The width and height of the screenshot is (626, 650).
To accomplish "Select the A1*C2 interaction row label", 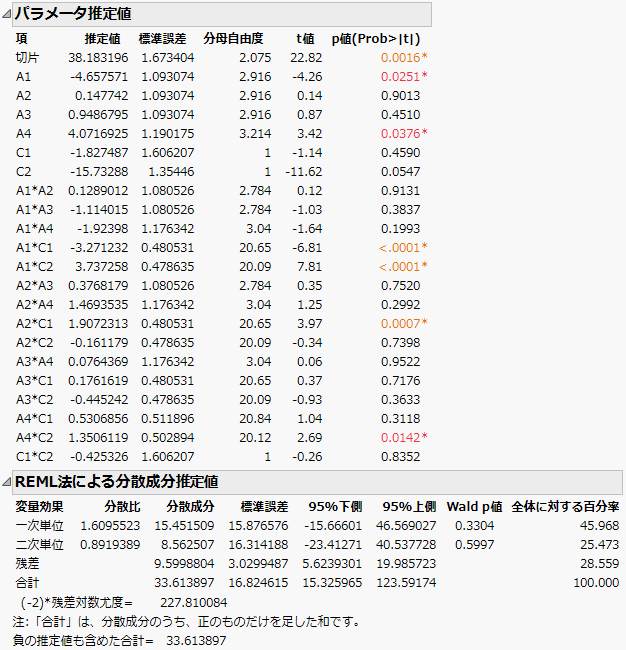I will [x=35, y=267].
